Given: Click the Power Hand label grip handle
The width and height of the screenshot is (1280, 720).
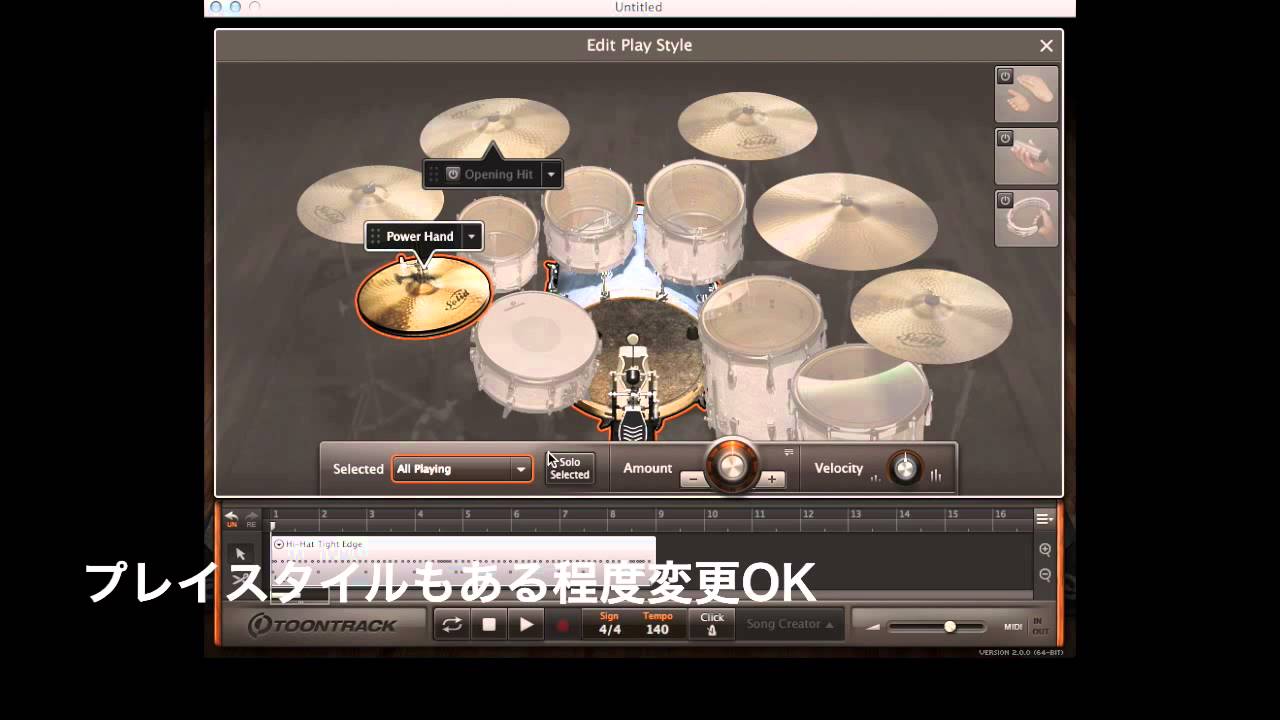Looking at the screenshot, I should click(375, 236).
